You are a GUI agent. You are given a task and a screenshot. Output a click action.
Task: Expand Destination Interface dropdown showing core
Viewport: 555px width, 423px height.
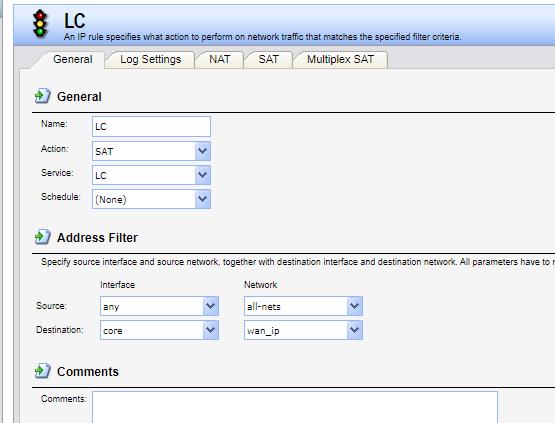pos(159,330)
